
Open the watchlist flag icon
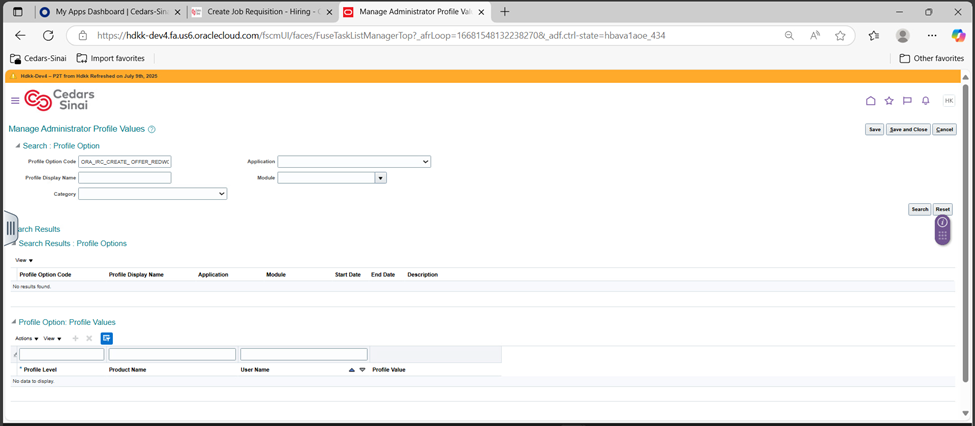click(x=907, y=101)
